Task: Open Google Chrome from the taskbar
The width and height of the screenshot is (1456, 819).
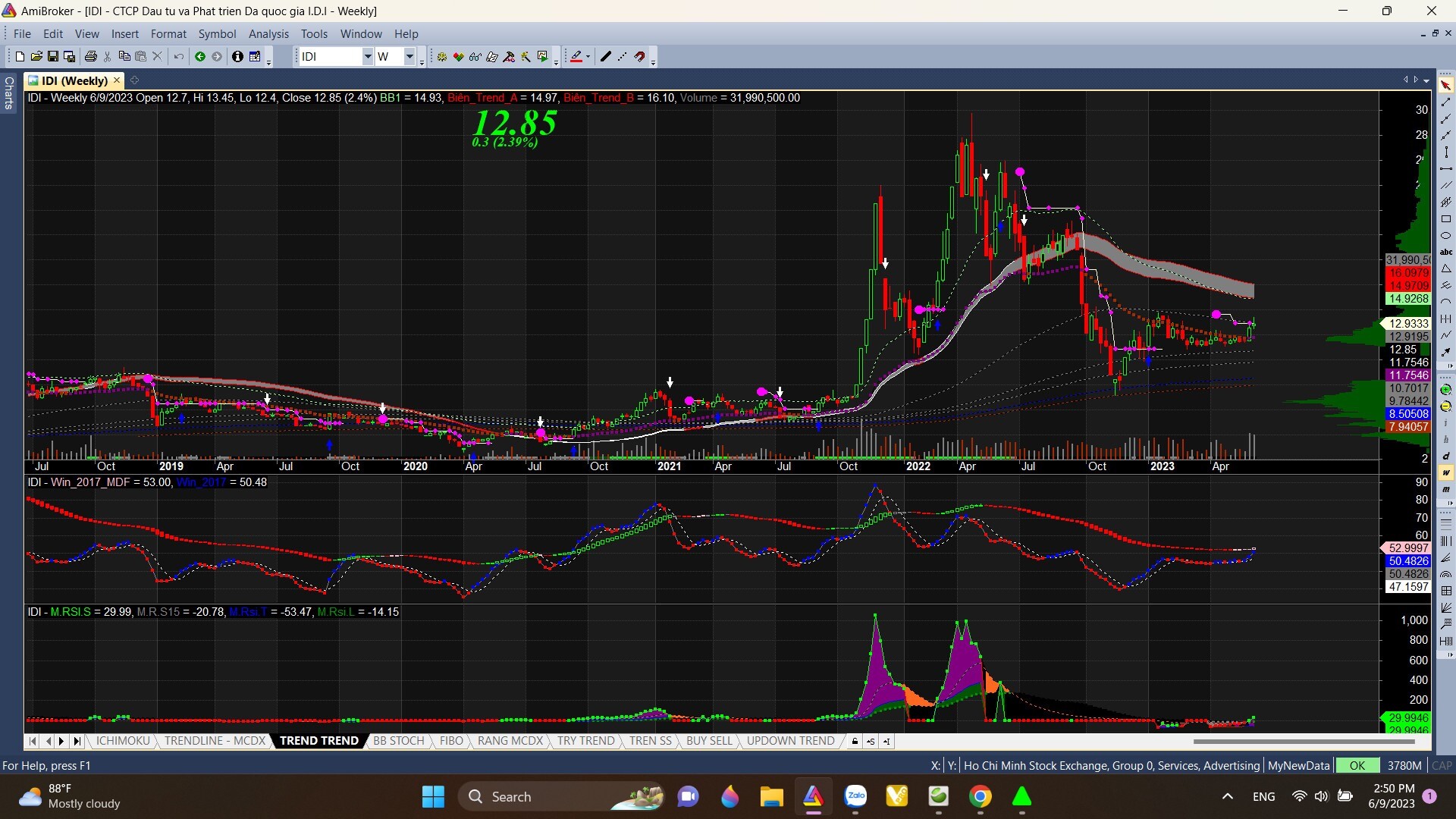Action: coord(980,796)
